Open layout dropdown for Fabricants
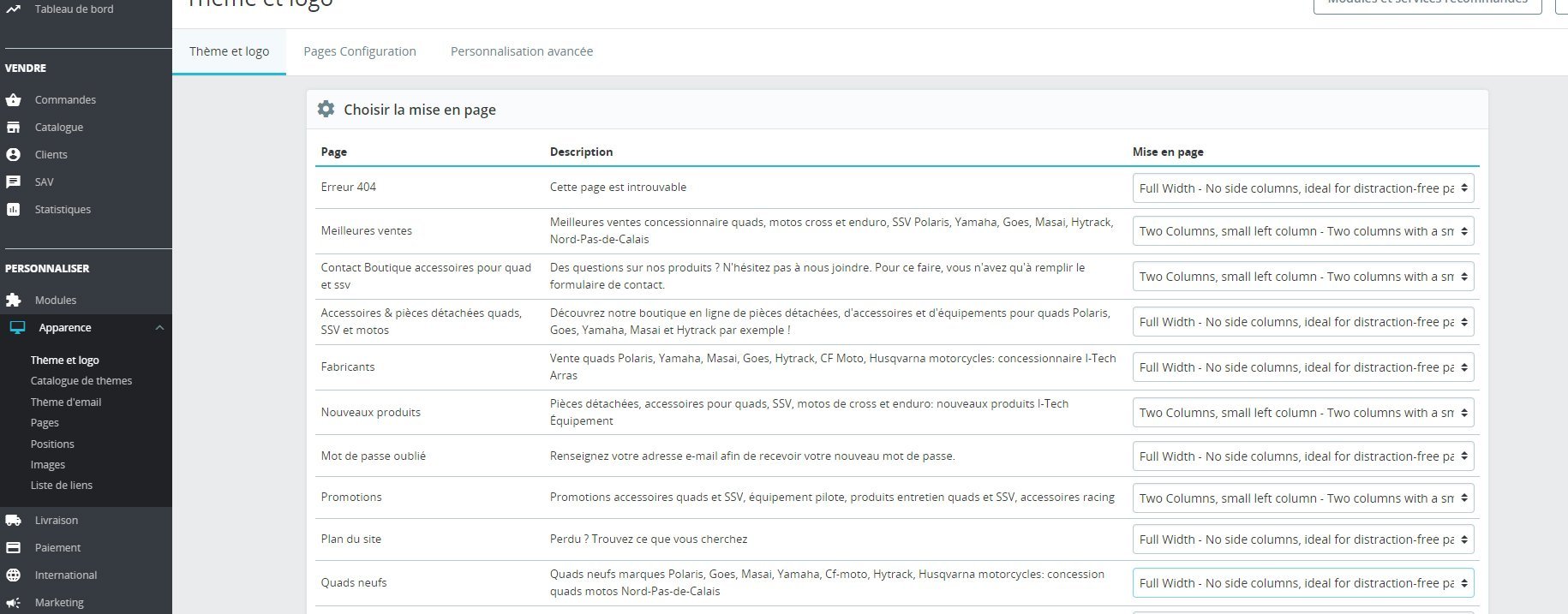Screen dimensions: 1568x614 pyautogui.click(x=1303, y=367)
